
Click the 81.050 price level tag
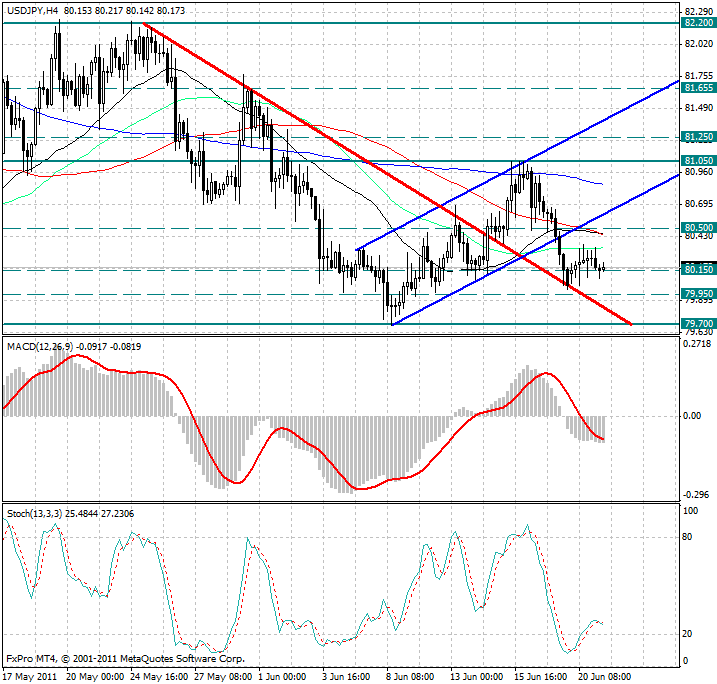pyautogui.click(x=697, y=160)
